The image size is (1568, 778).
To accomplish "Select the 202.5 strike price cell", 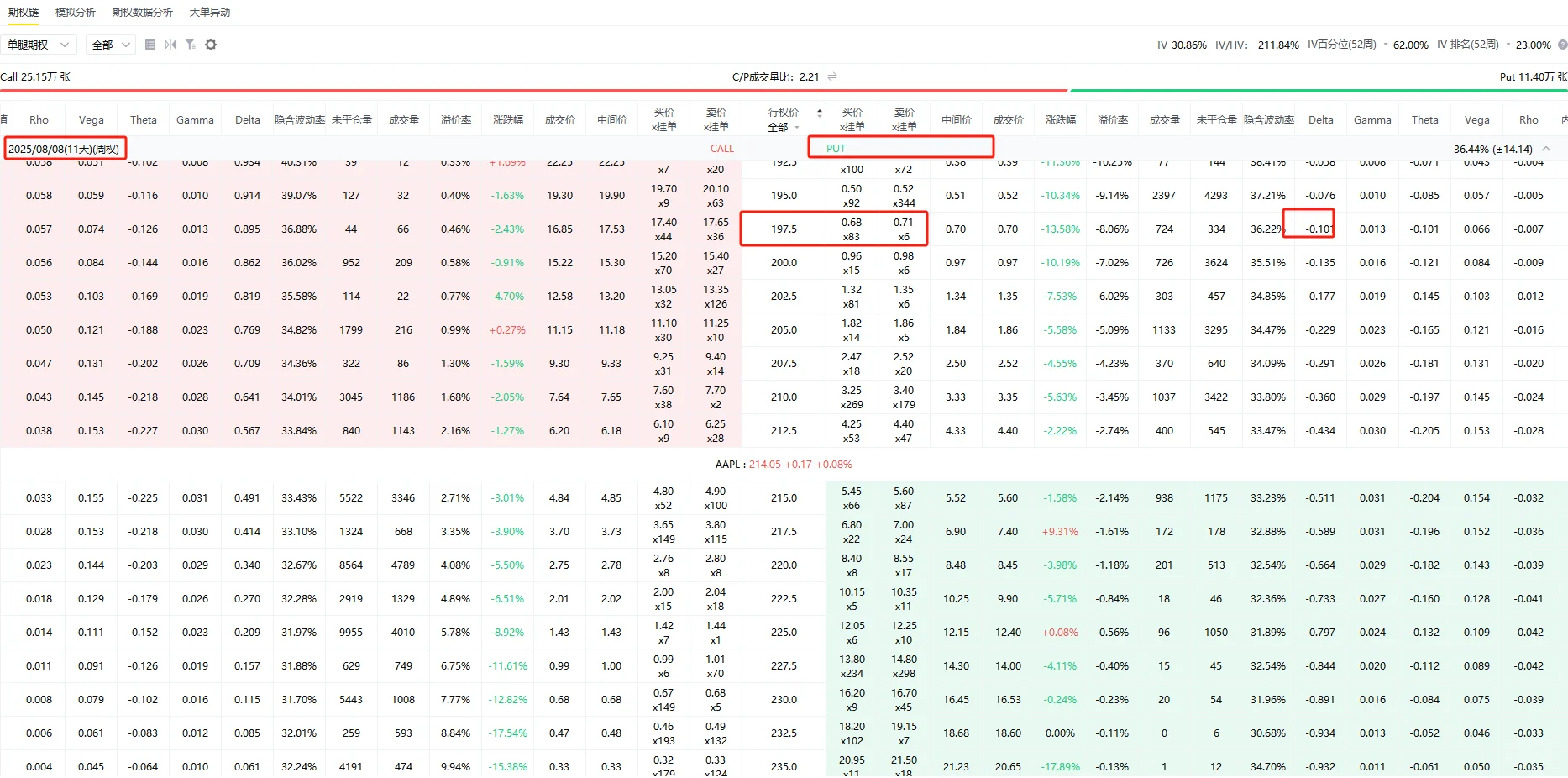I will pos(784,297).
